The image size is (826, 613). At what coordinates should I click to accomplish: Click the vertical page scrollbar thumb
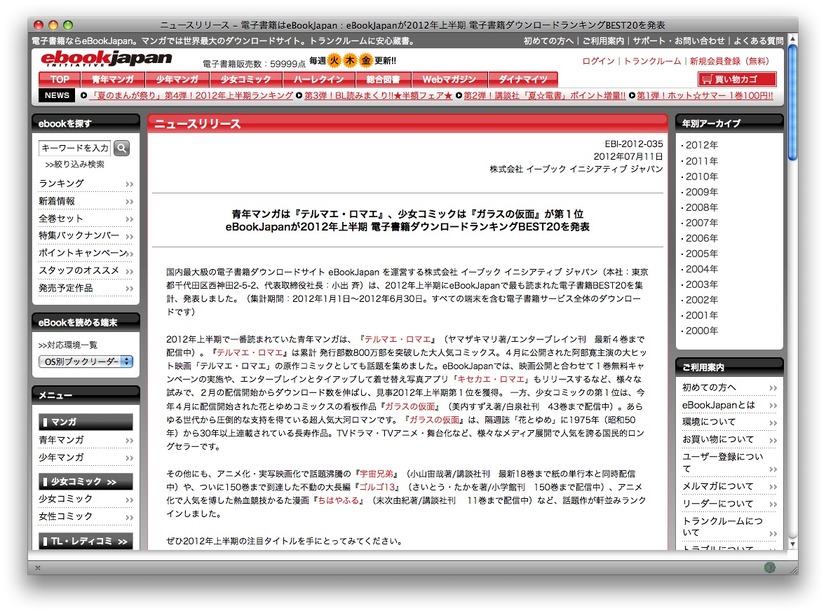[x=792, y=102]
